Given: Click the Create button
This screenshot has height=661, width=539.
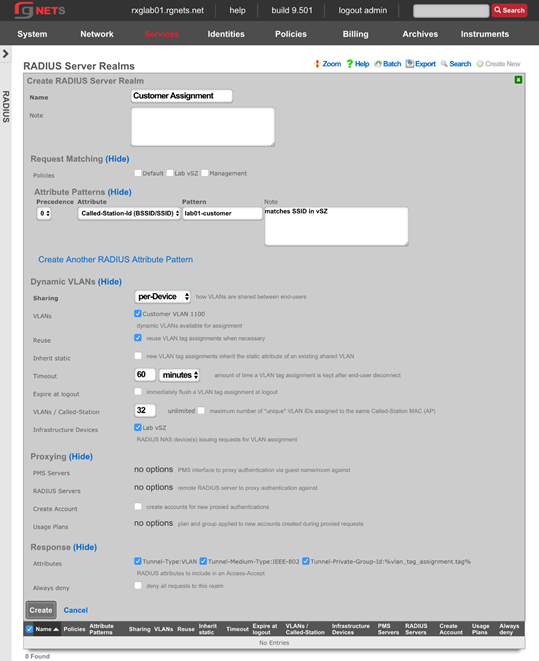Looking at the screenshot, I should pyautogui.click(x=41, y=610).
